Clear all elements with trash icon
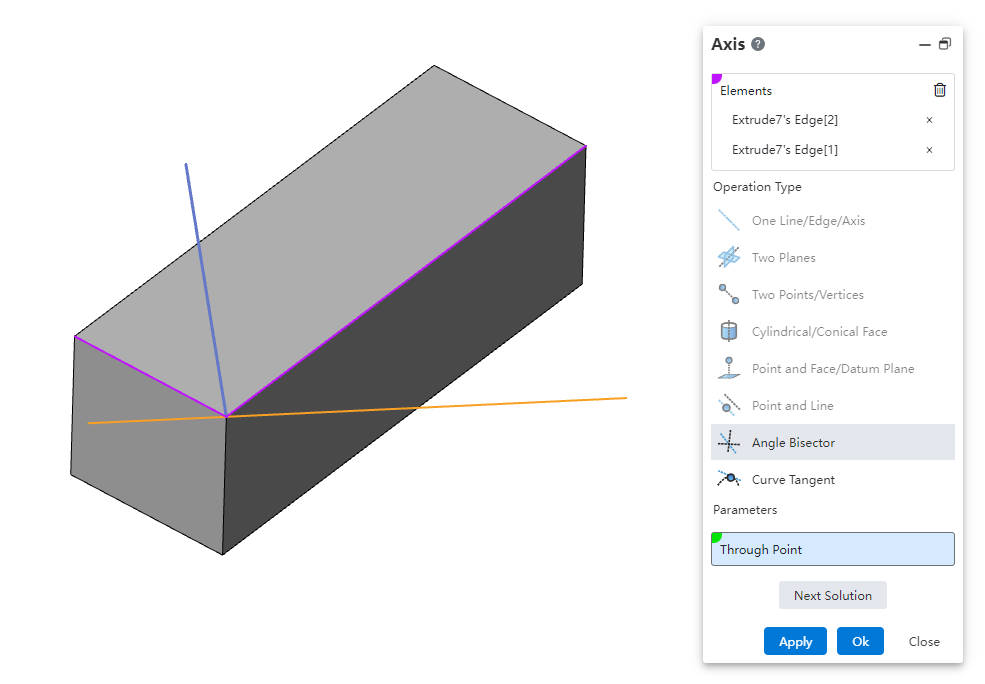985x684 pixels. coord(940,90)
